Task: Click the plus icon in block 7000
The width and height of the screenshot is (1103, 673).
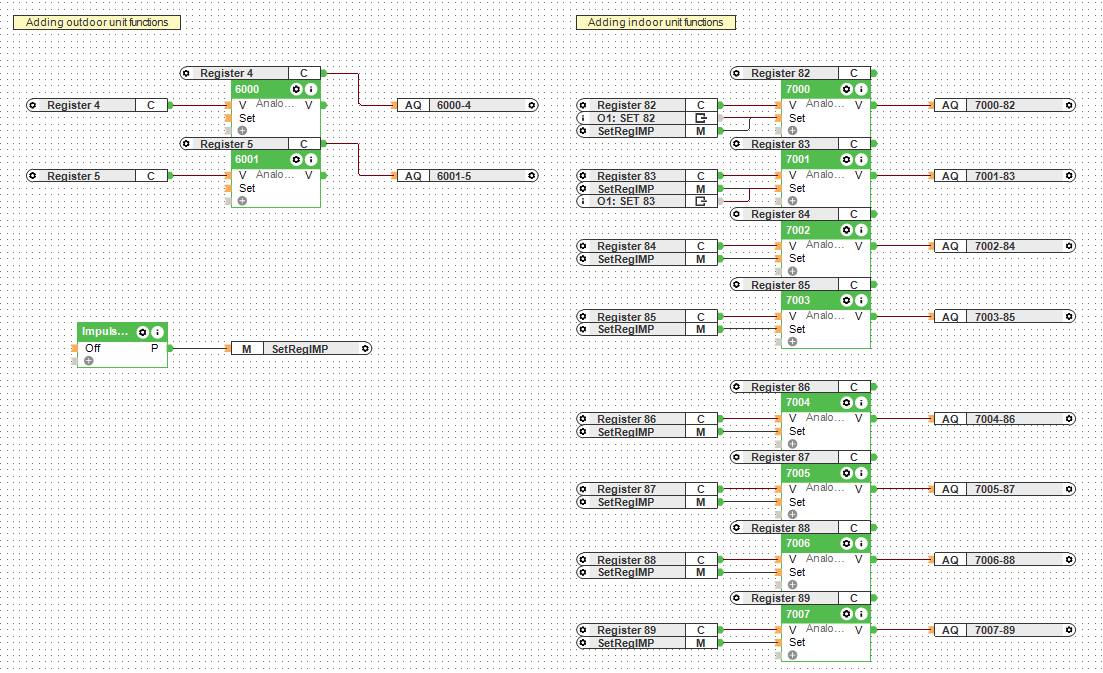Action: point(792,131)
